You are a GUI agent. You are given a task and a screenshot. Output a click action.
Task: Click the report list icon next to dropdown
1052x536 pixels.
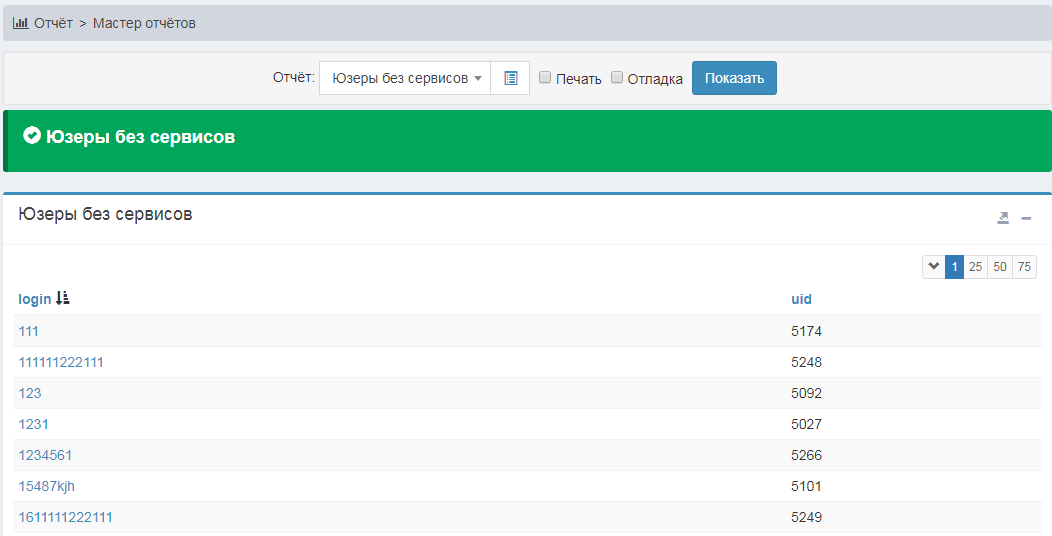click(x=510, y=78)
